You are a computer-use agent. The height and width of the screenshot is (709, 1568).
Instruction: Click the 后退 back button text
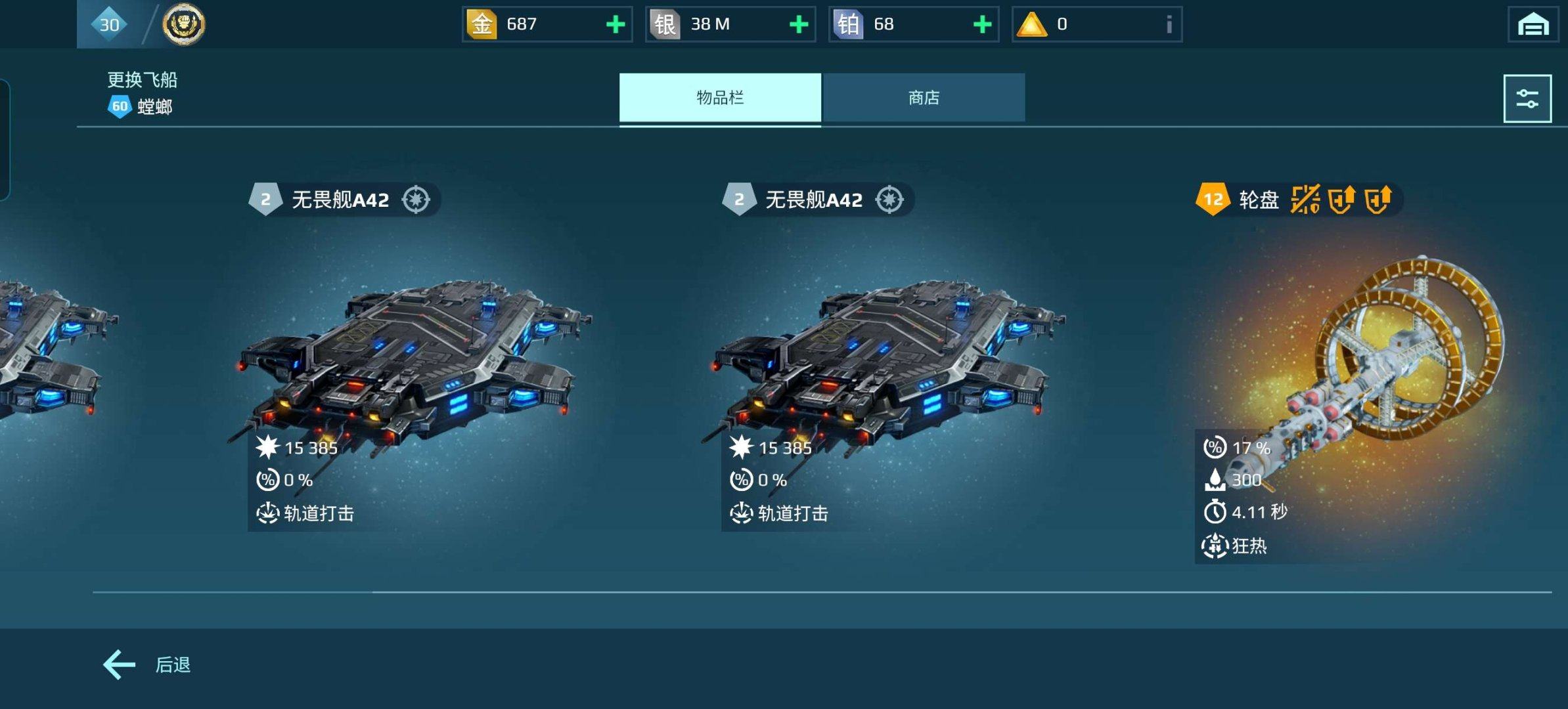click(173, 665)
